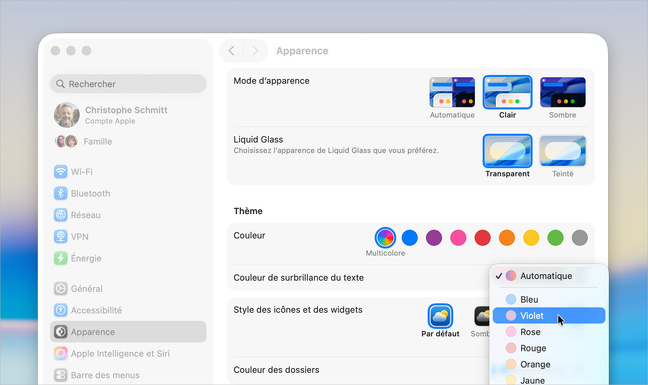Select Réseau in the sidebar
Image resolution: width=648 pixels, height=385 pixels.
click(x=128, y=215)
